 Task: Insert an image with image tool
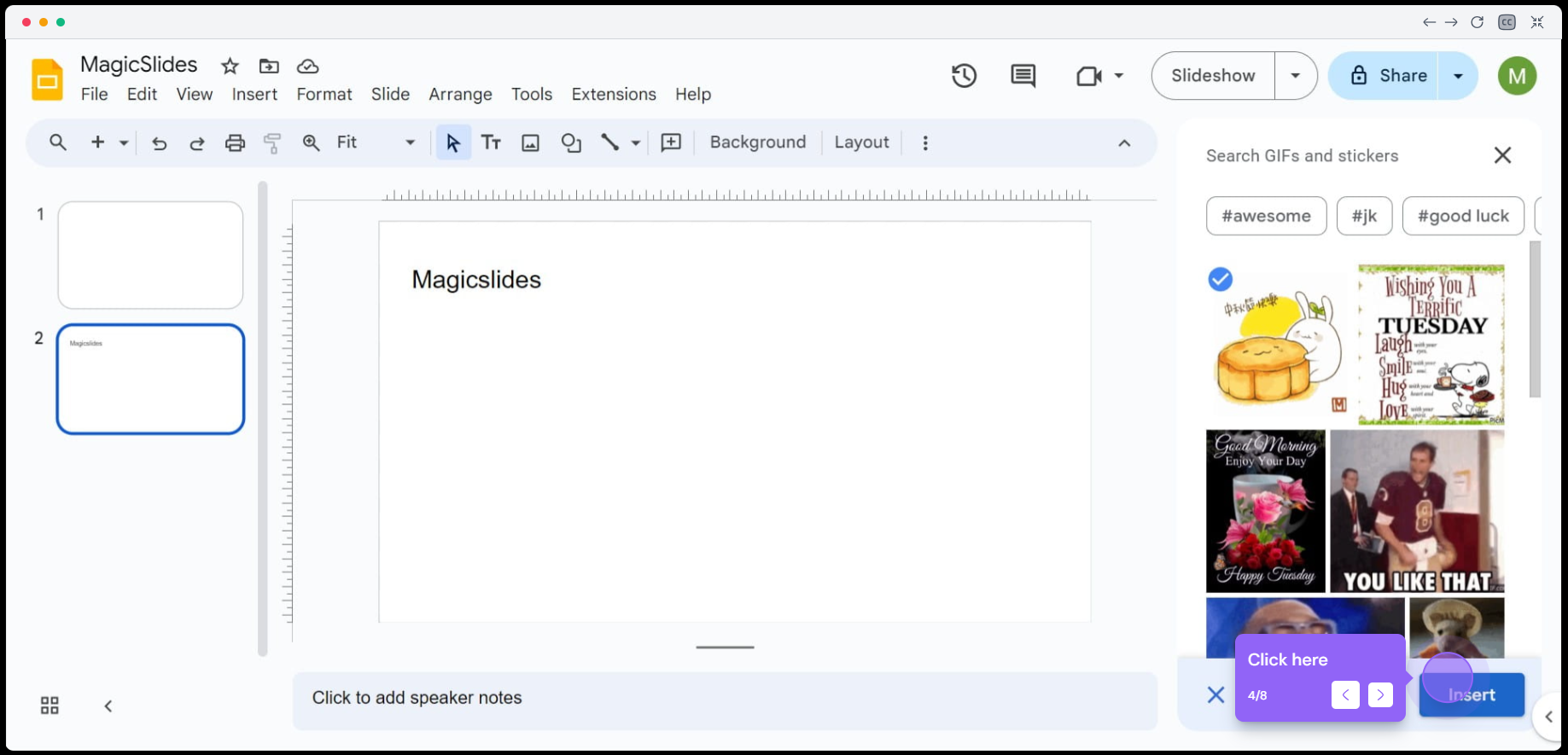[530, 143]
